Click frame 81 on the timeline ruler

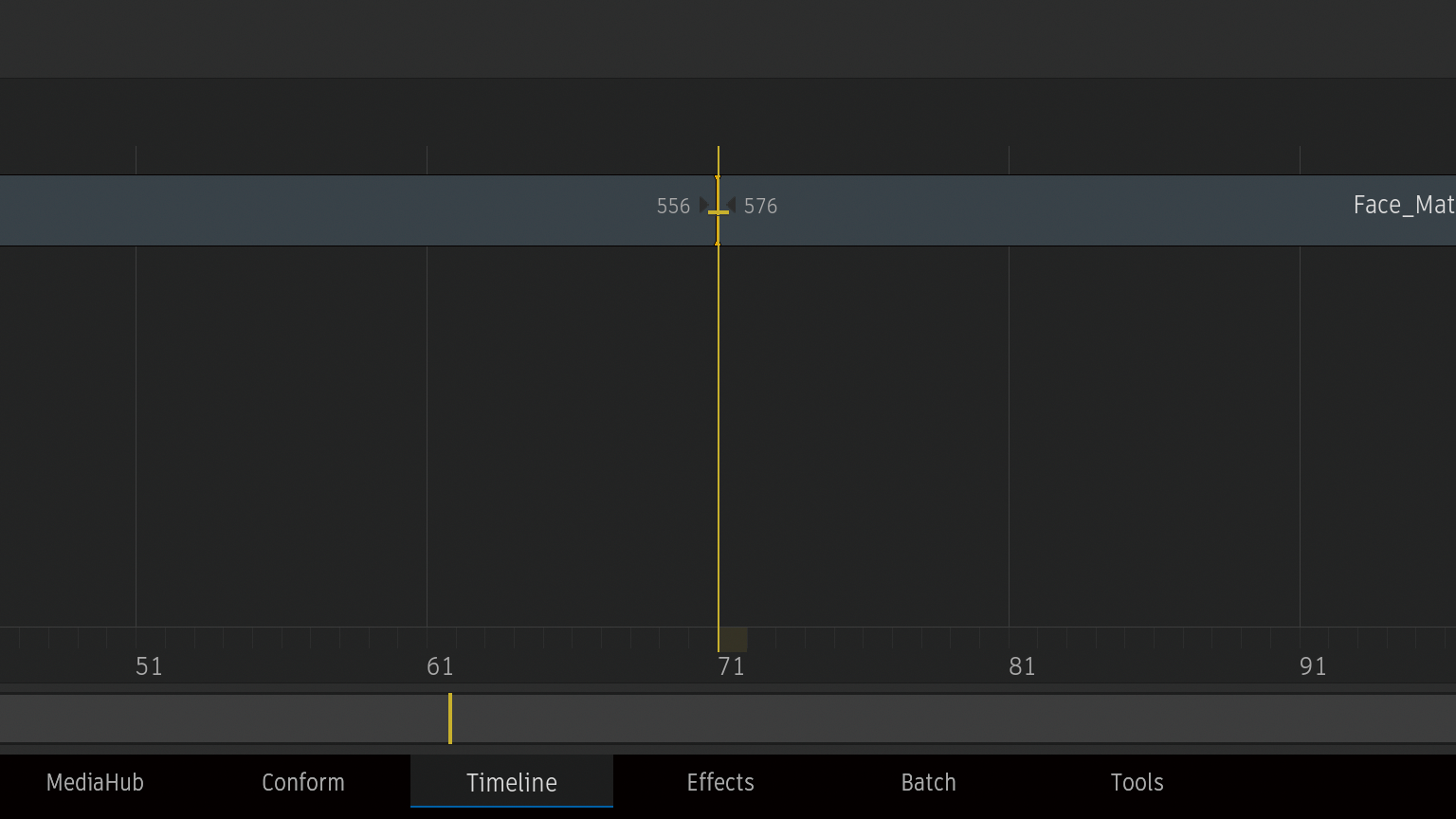coord(1022,666)
